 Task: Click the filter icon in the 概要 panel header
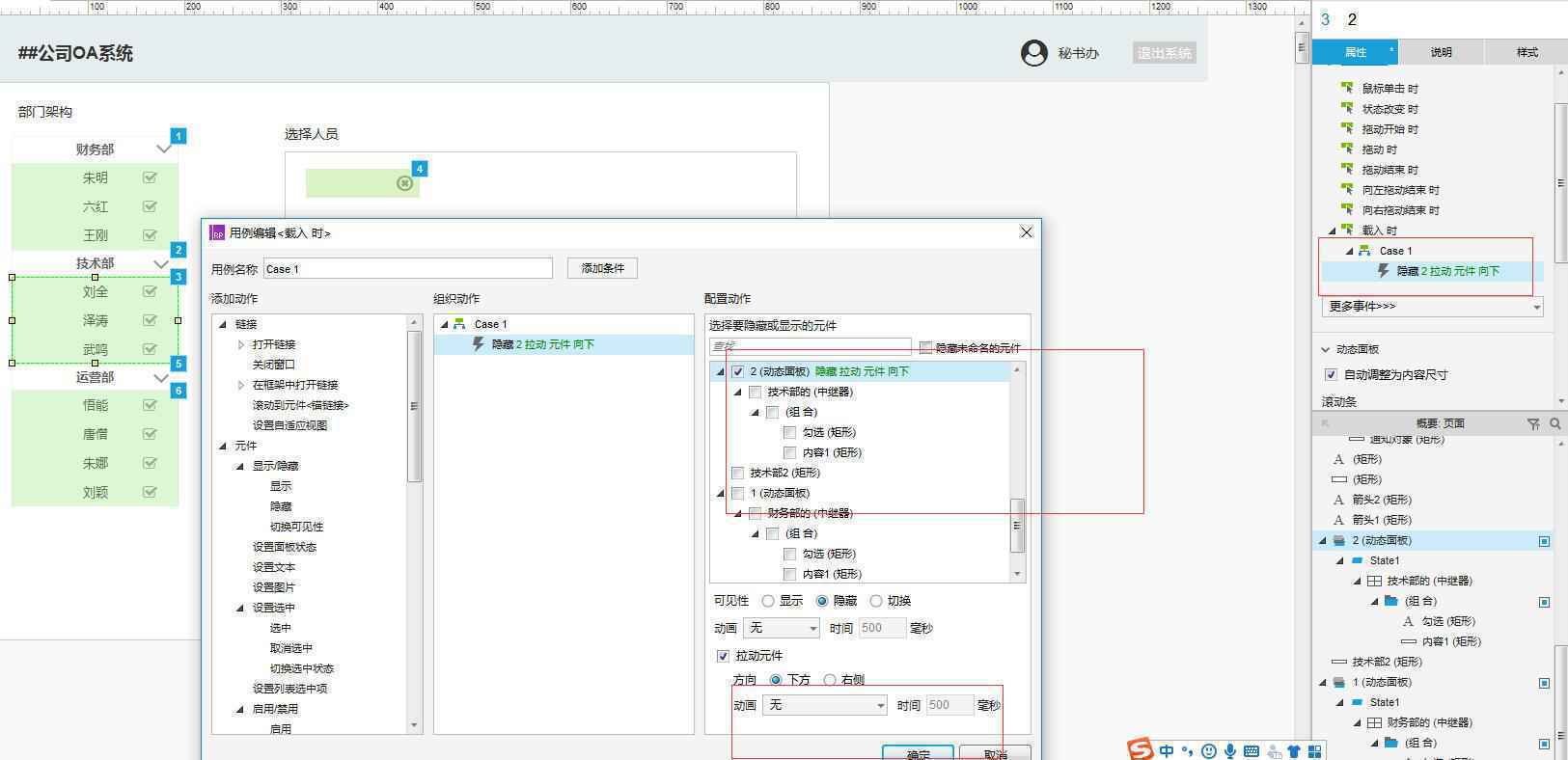coord(1533,423)
